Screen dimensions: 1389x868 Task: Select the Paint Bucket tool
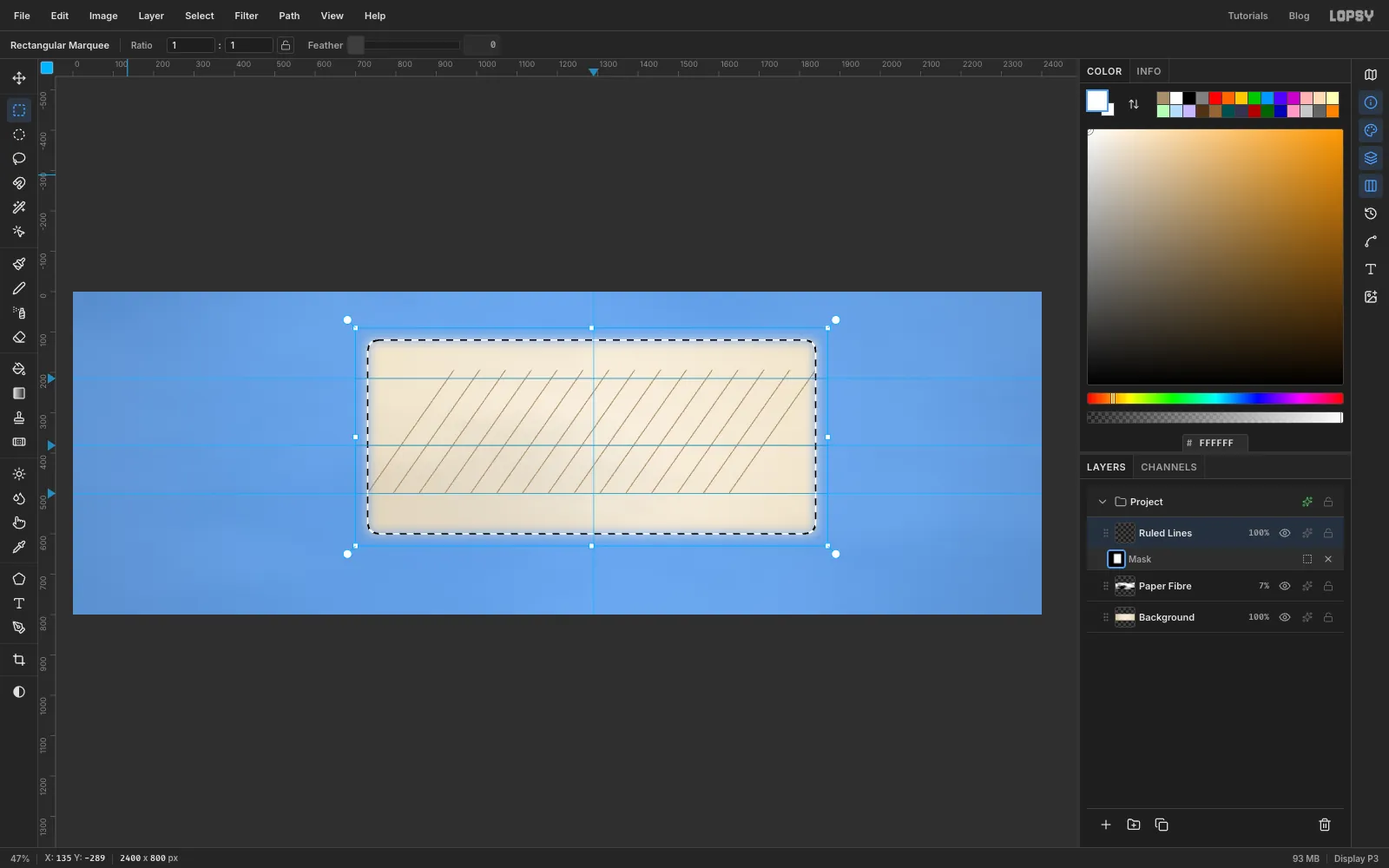[19, 369]
